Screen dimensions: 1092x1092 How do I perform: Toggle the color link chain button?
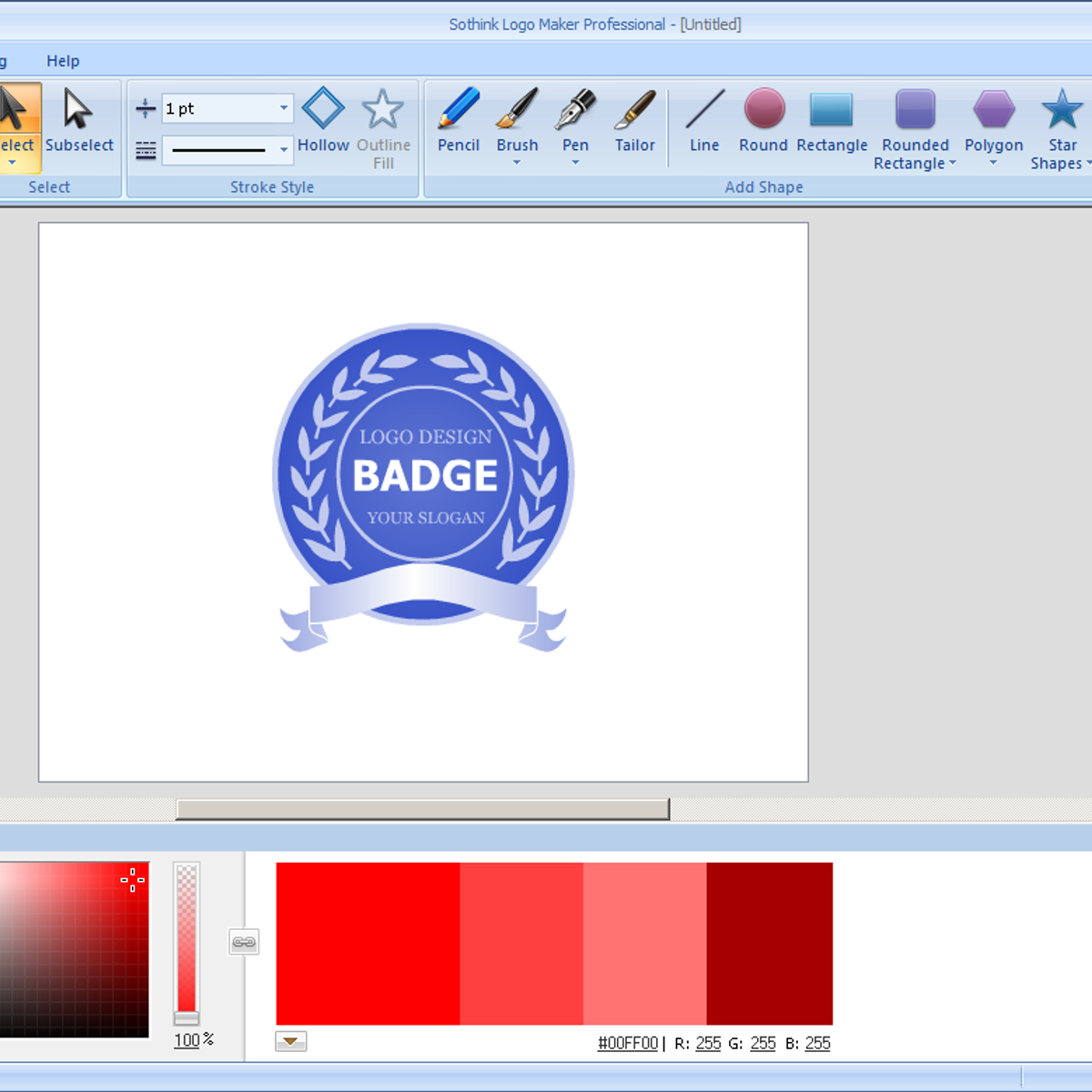point(243,942)
